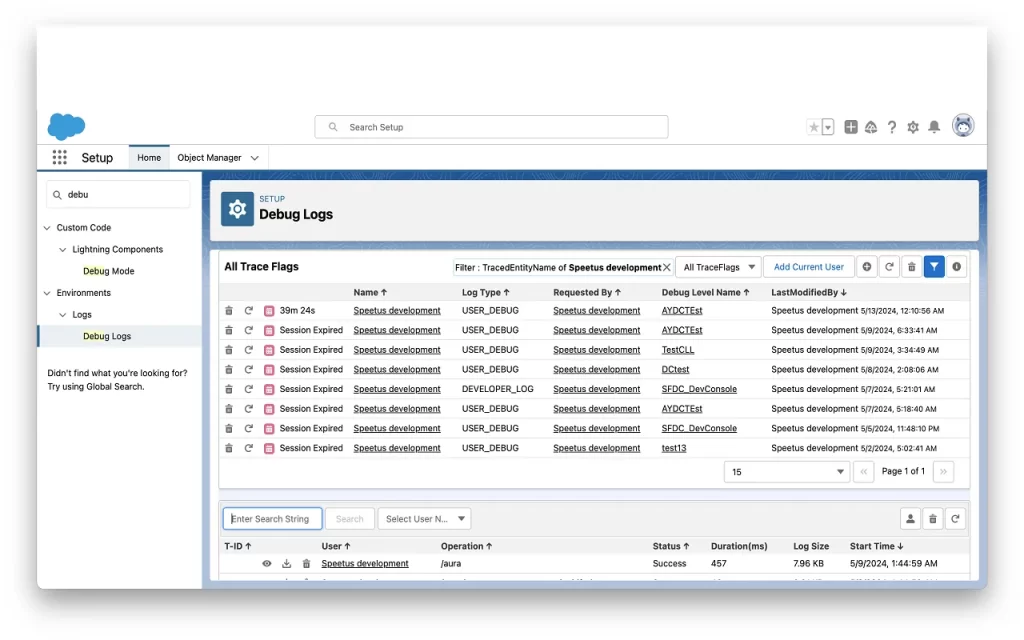Click the sidebar quick find box
Viewport: 1024px width, 640px height.
click(x=118, y=195)
